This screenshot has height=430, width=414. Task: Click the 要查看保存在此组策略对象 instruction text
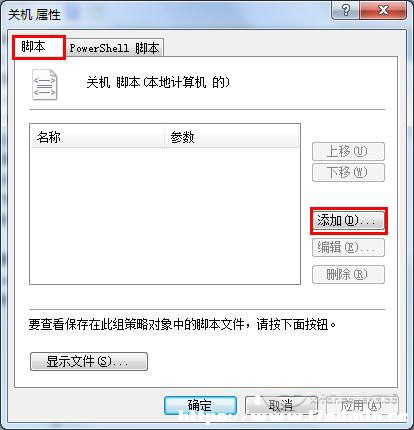click(x=182, y=324)
